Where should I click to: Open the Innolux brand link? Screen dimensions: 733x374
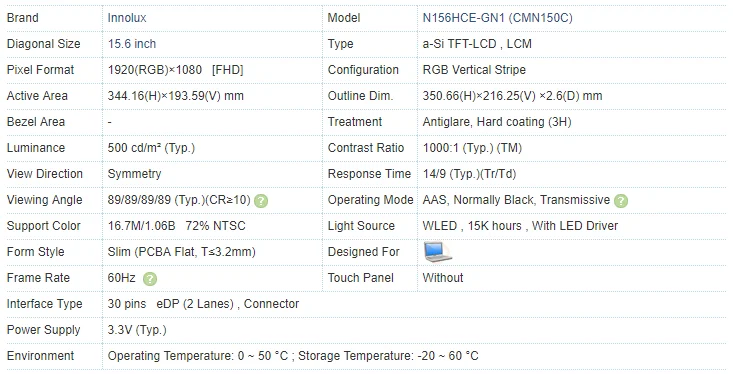coord(127,18)
